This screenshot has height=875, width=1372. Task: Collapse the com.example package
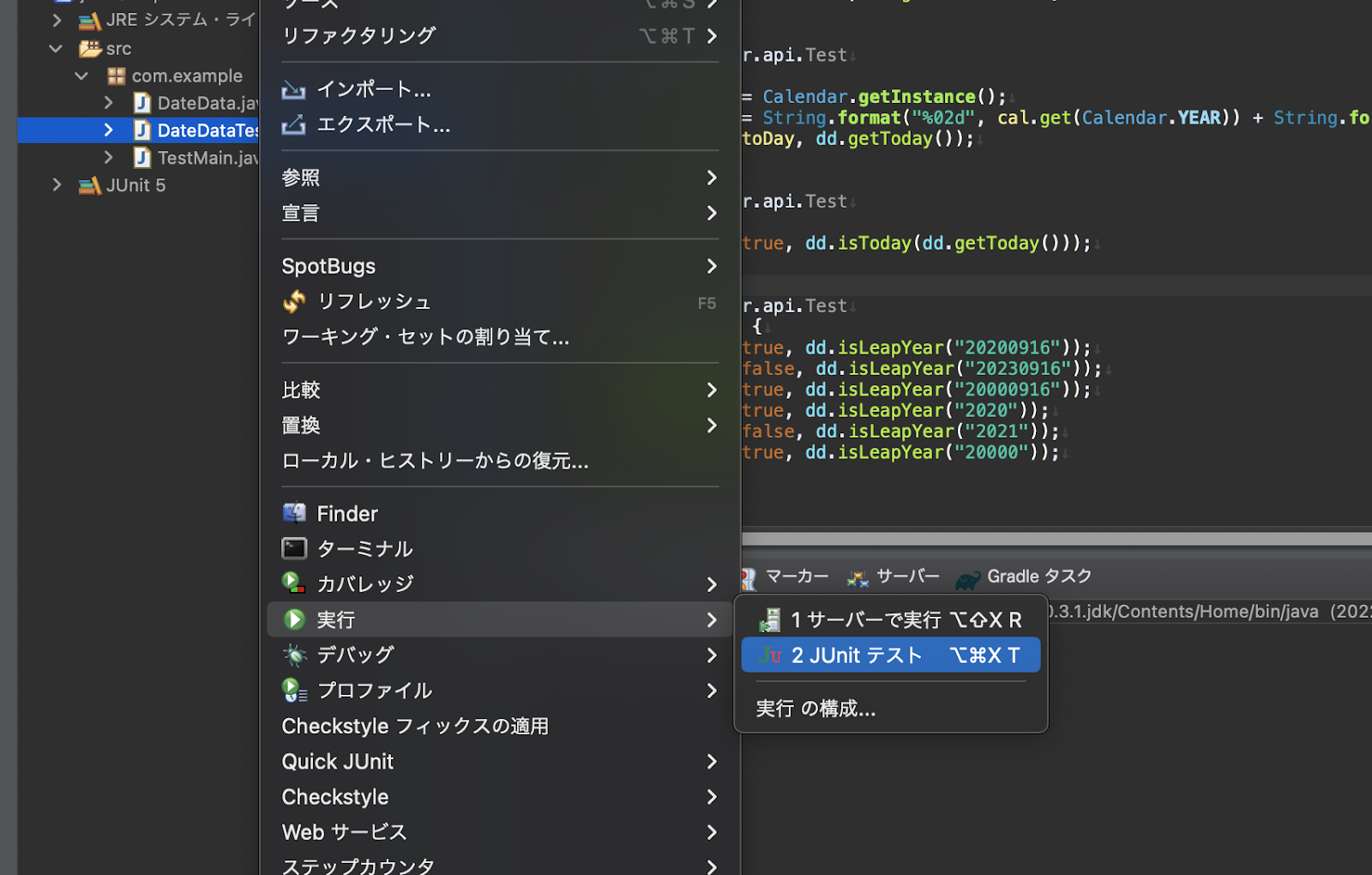click(82, 76)
